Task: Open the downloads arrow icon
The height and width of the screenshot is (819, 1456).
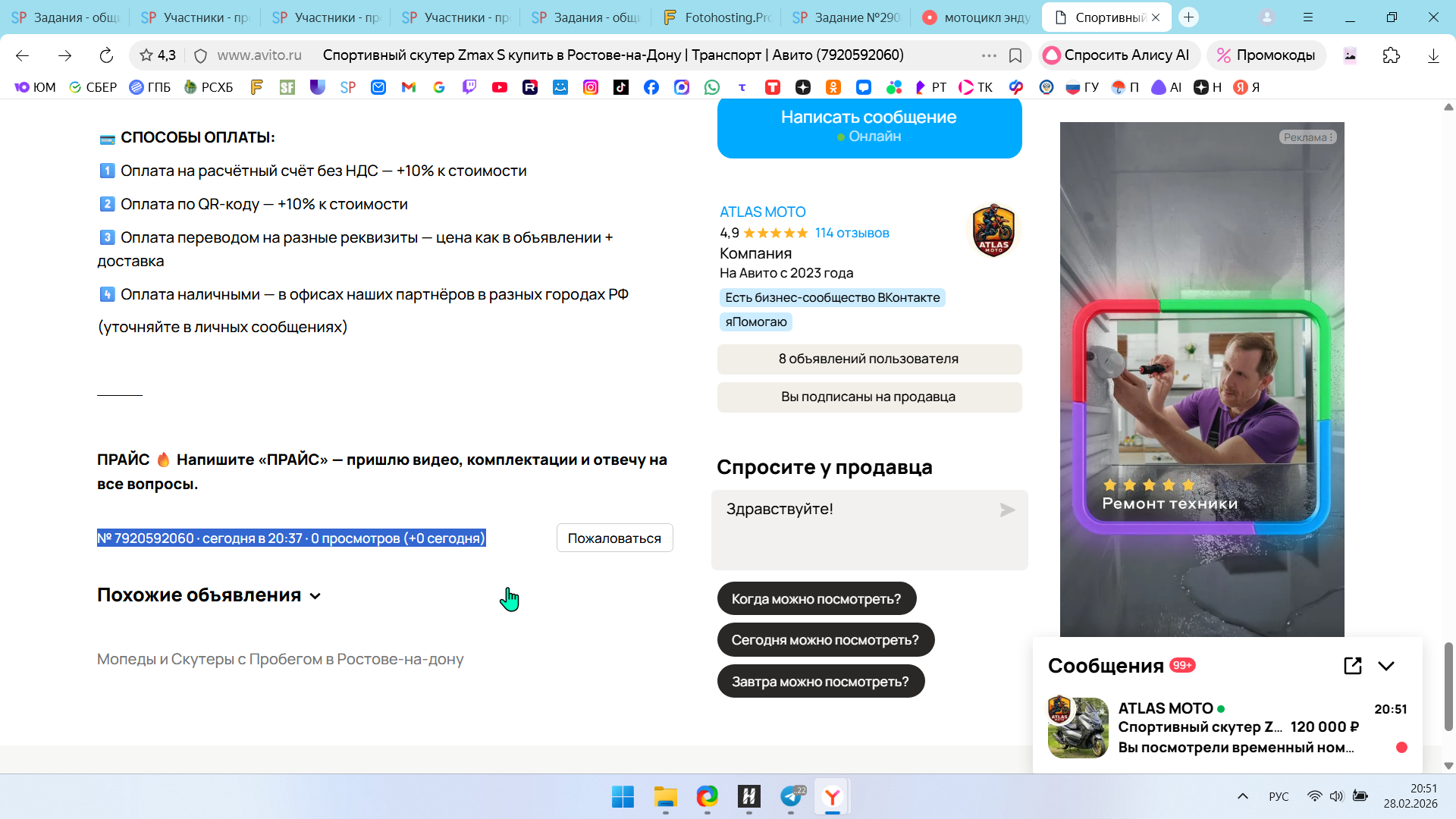Action: click(x=1433, y=55)
